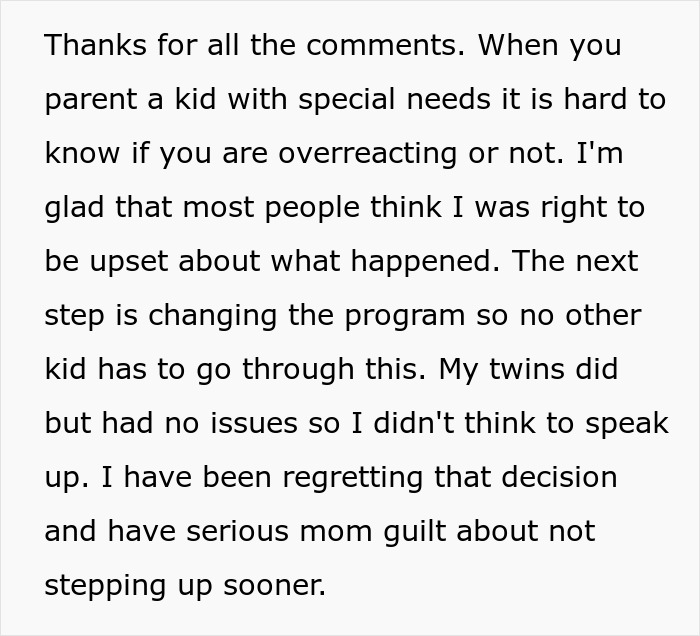Click the word "Thanks" at the start
The image size is (700, 636).
93,45
